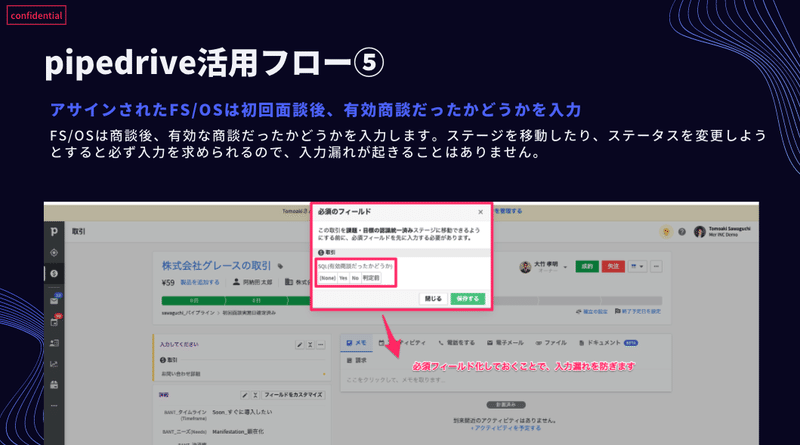The width and height of the screenshot is (800, 445).
Task: Click the BANT_タイムライン value Soon_すぐに導入したい
Action: click(x=242, y=412)
